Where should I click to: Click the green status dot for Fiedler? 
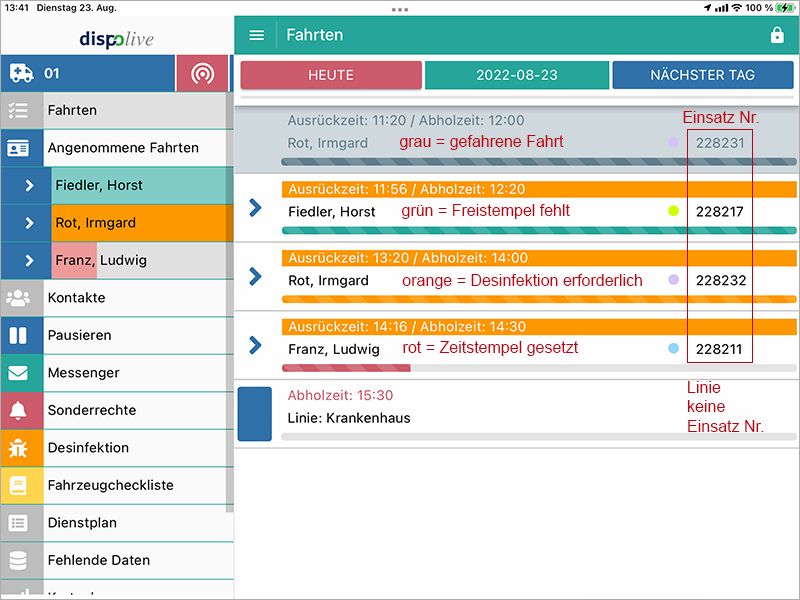(673, 211)
